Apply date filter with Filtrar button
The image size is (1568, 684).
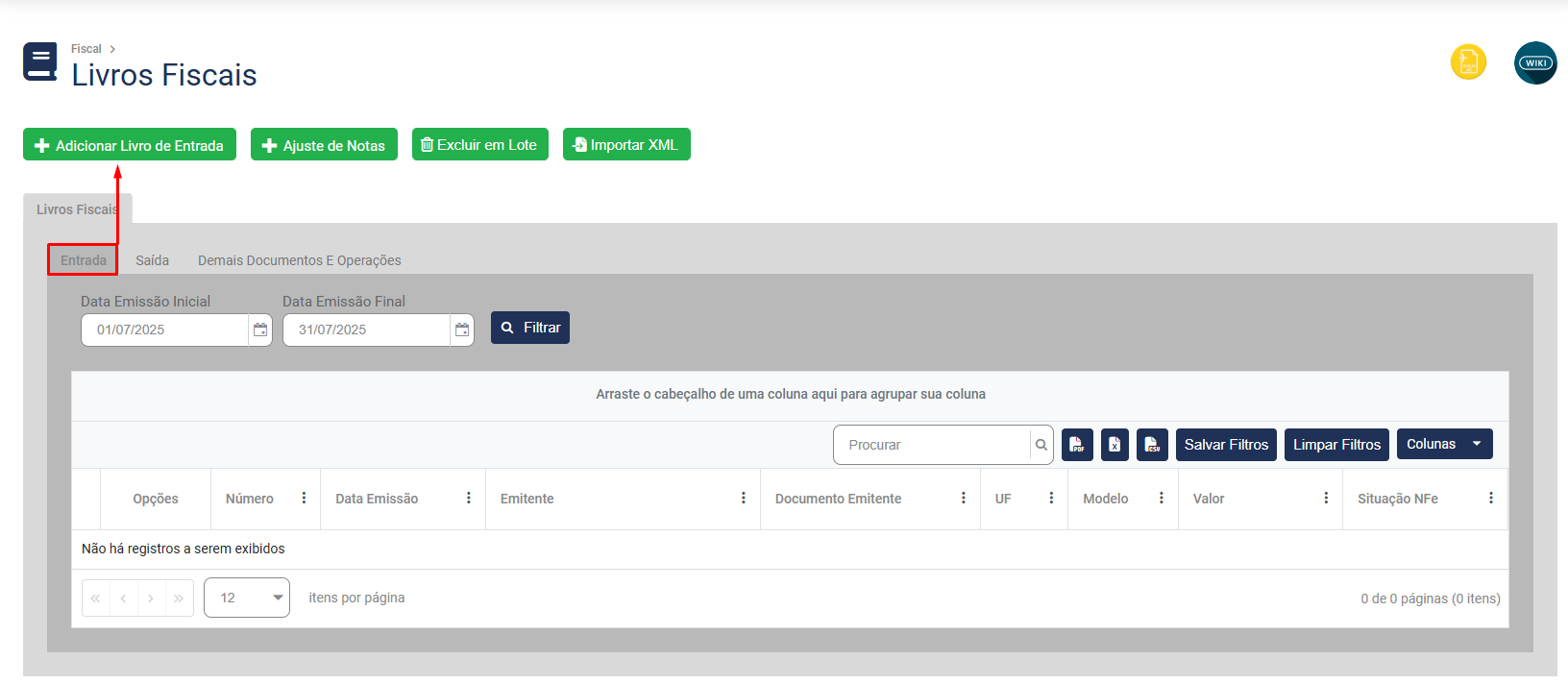(530, 328)
